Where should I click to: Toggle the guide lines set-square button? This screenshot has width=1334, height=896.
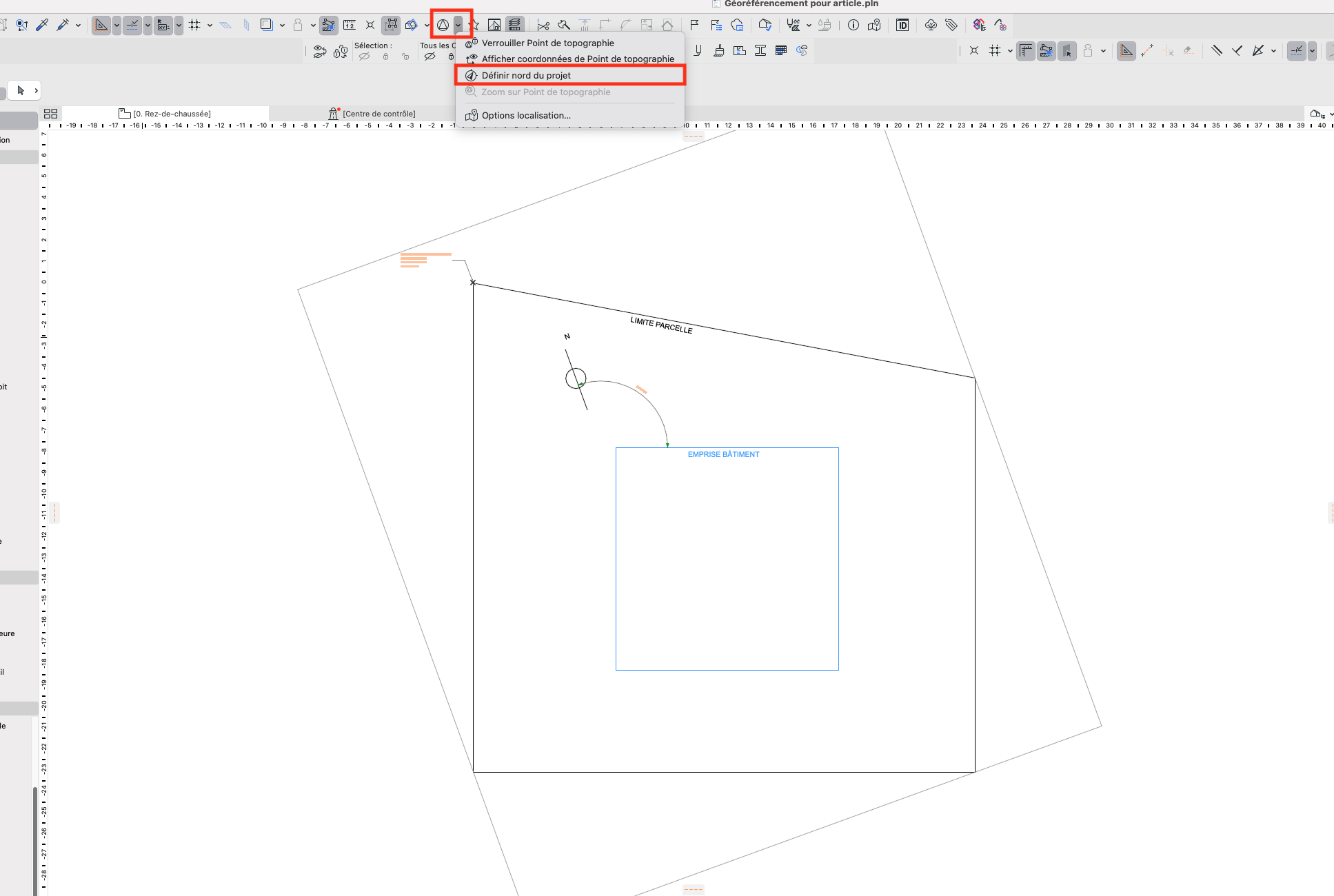tap(101, 26)
